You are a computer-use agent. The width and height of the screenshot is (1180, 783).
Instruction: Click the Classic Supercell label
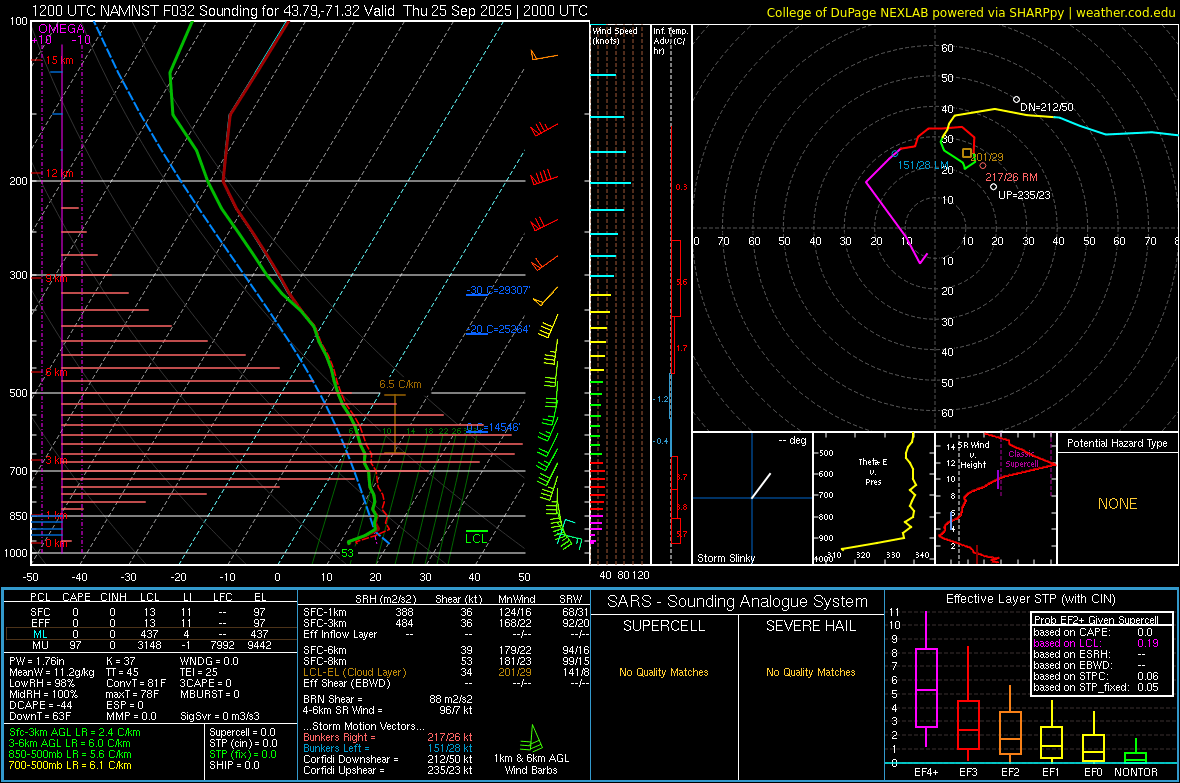pos(1022,459)
